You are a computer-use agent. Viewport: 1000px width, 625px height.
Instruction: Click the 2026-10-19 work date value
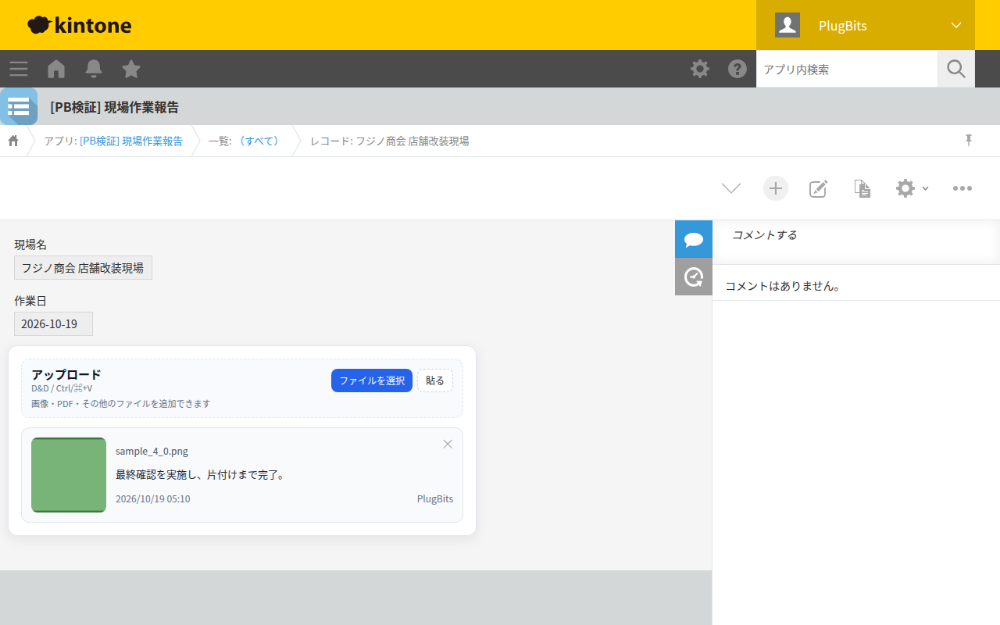coord(53,324)
